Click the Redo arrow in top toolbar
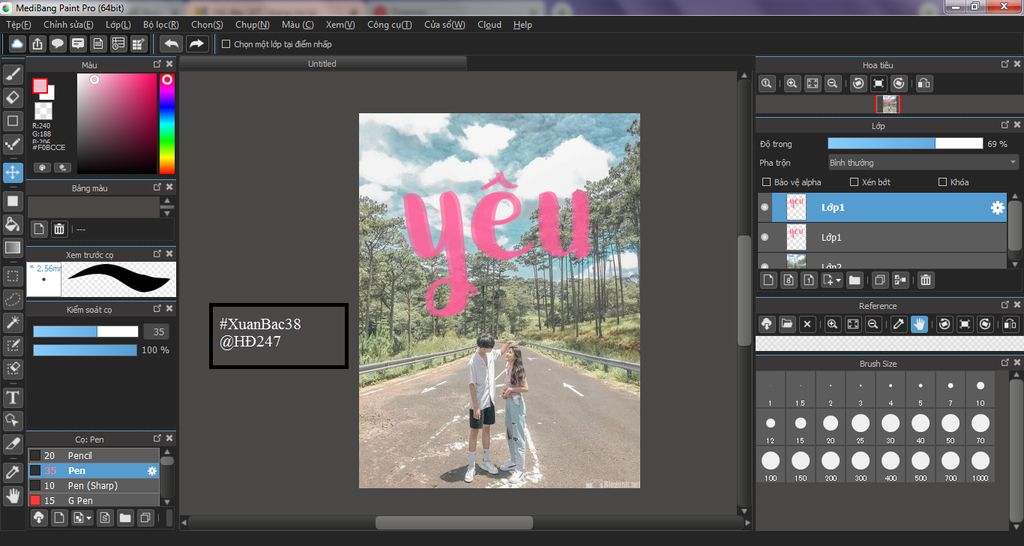 click(196, 44)
